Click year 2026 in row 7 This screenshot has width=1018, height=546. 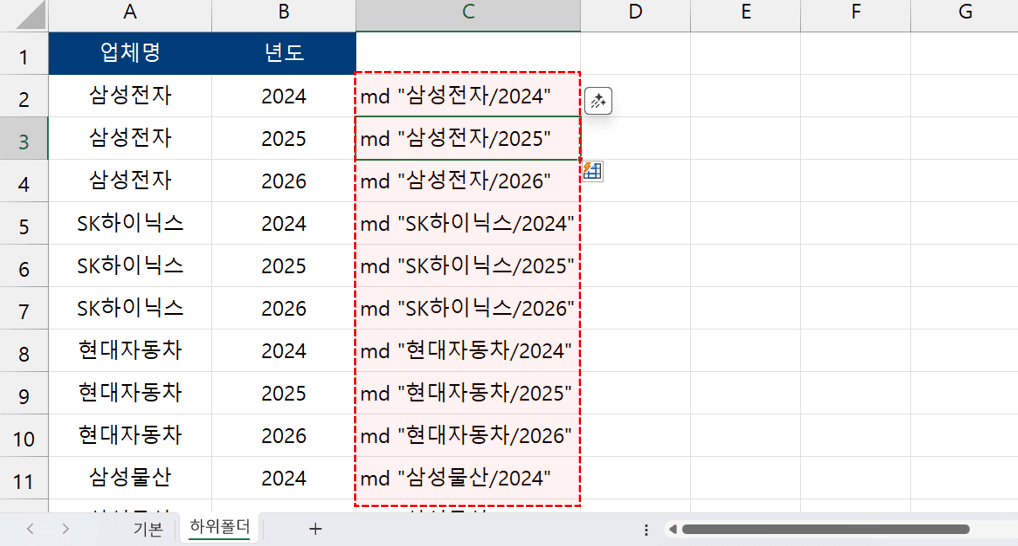coord(283,308)
